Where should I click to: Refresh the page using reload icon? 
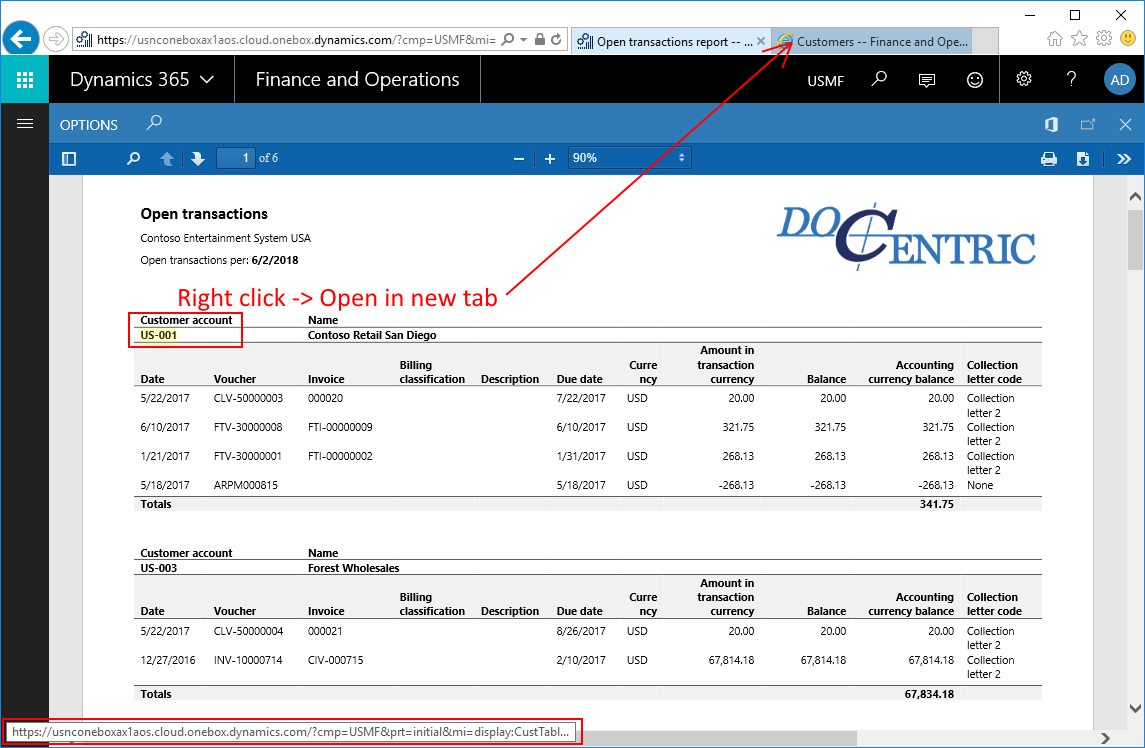[556, 39]
